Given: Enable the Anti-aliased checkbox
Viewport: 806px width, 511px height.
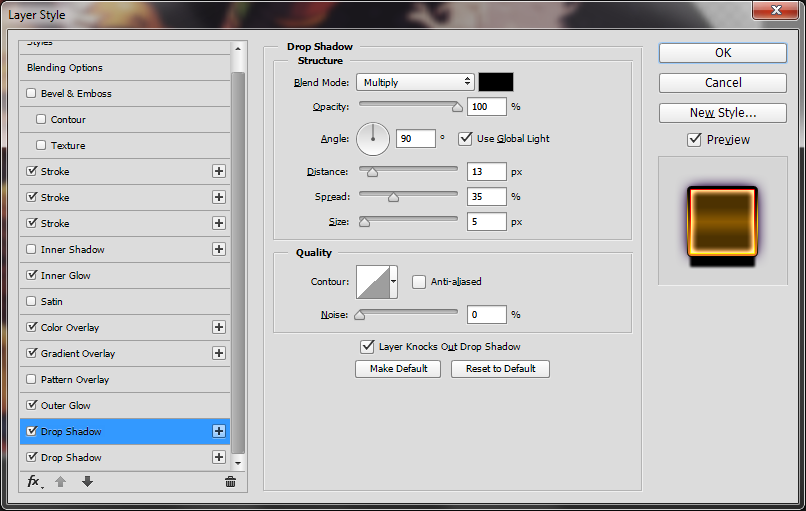Looking at the screenshot, I should point(419,282).
